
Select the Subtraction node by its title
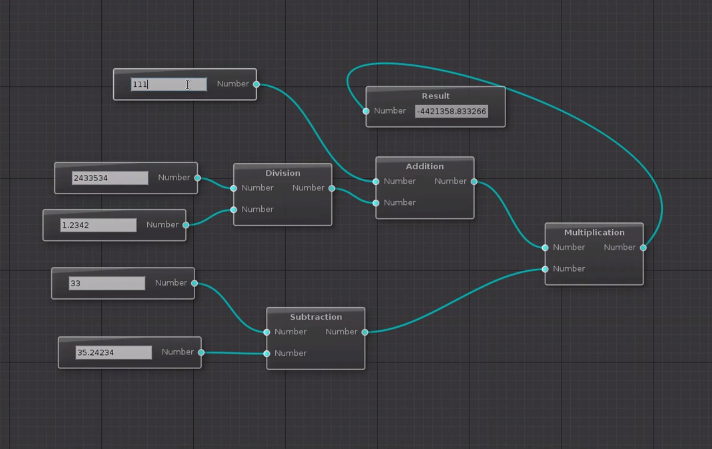pos(316,317)
